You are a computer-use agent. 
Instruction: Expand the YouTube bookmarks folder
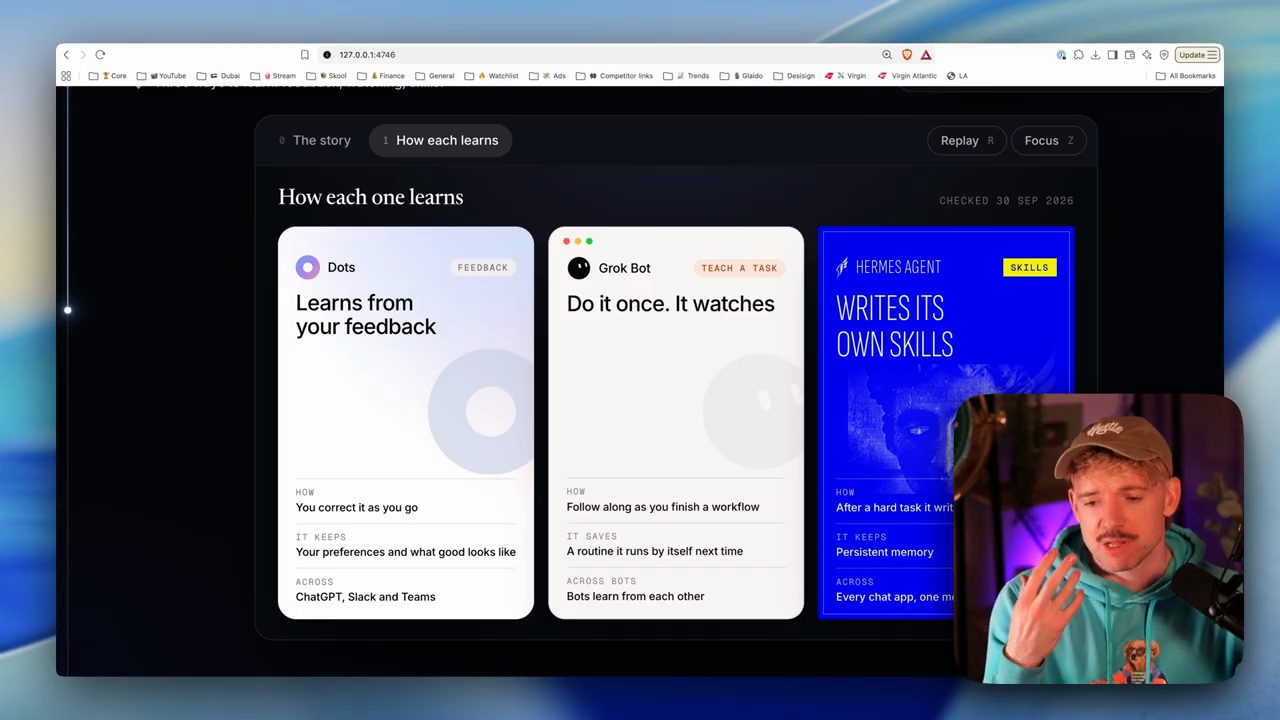click(x=162, y=76)
